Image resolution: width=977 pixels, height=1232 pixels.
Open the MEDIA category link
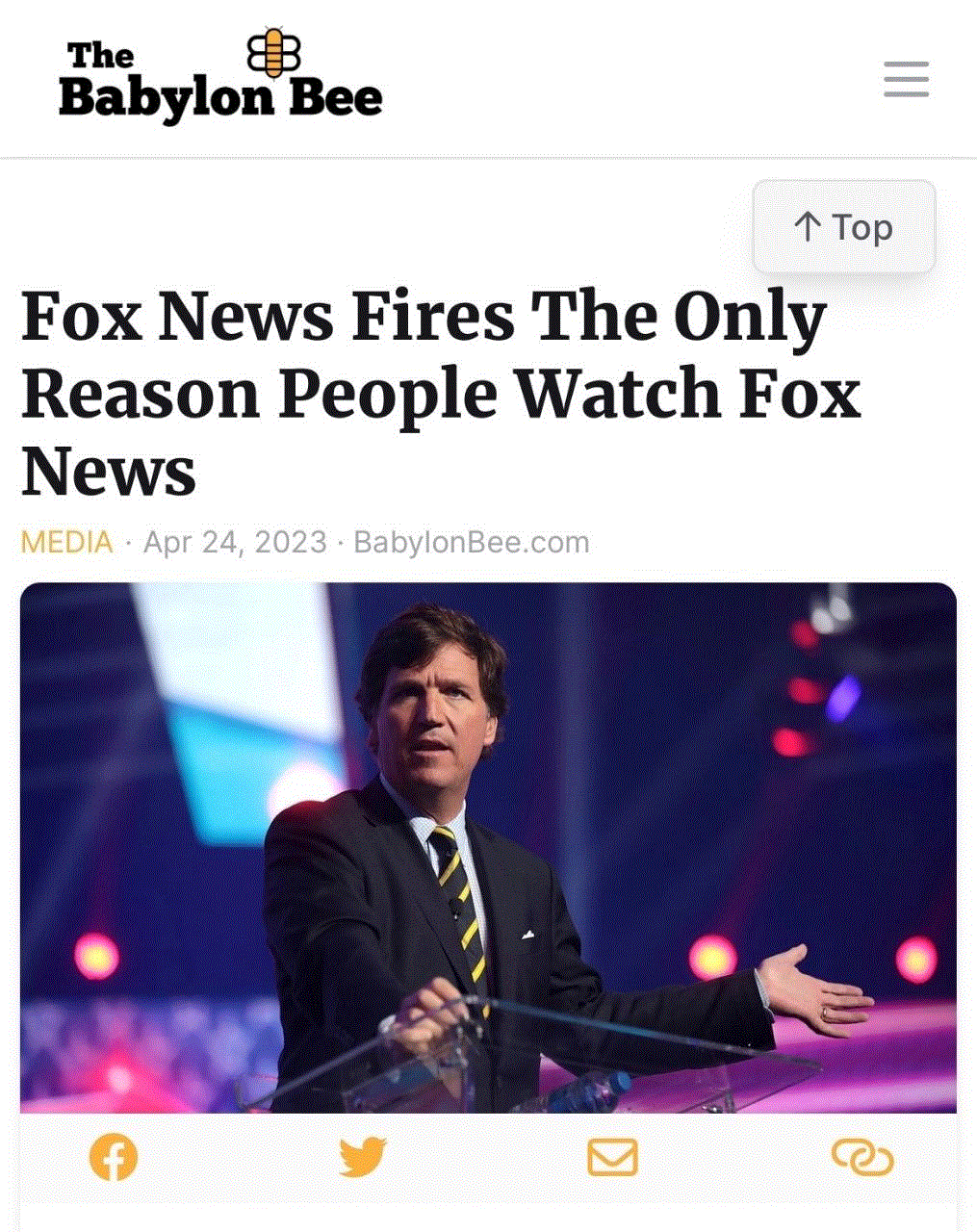click(x=66, y=542)
